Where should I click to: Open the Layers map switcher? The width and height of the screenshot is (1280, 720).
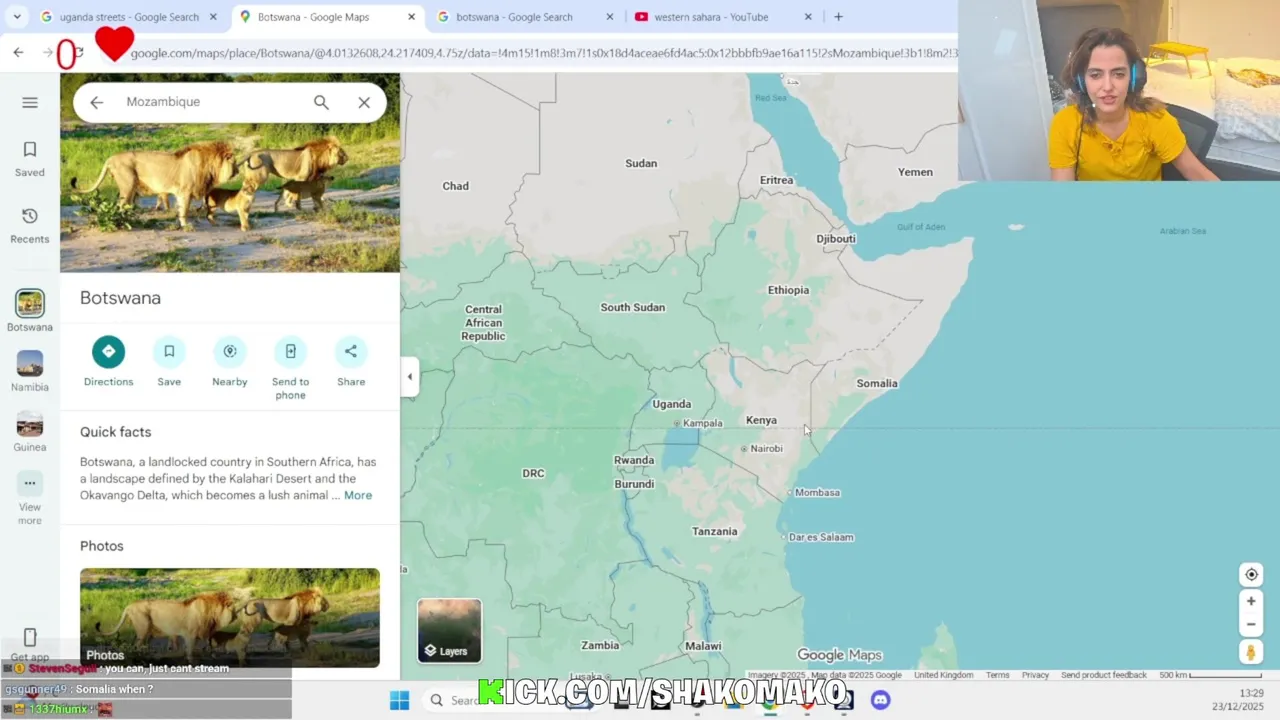[449, 631]
